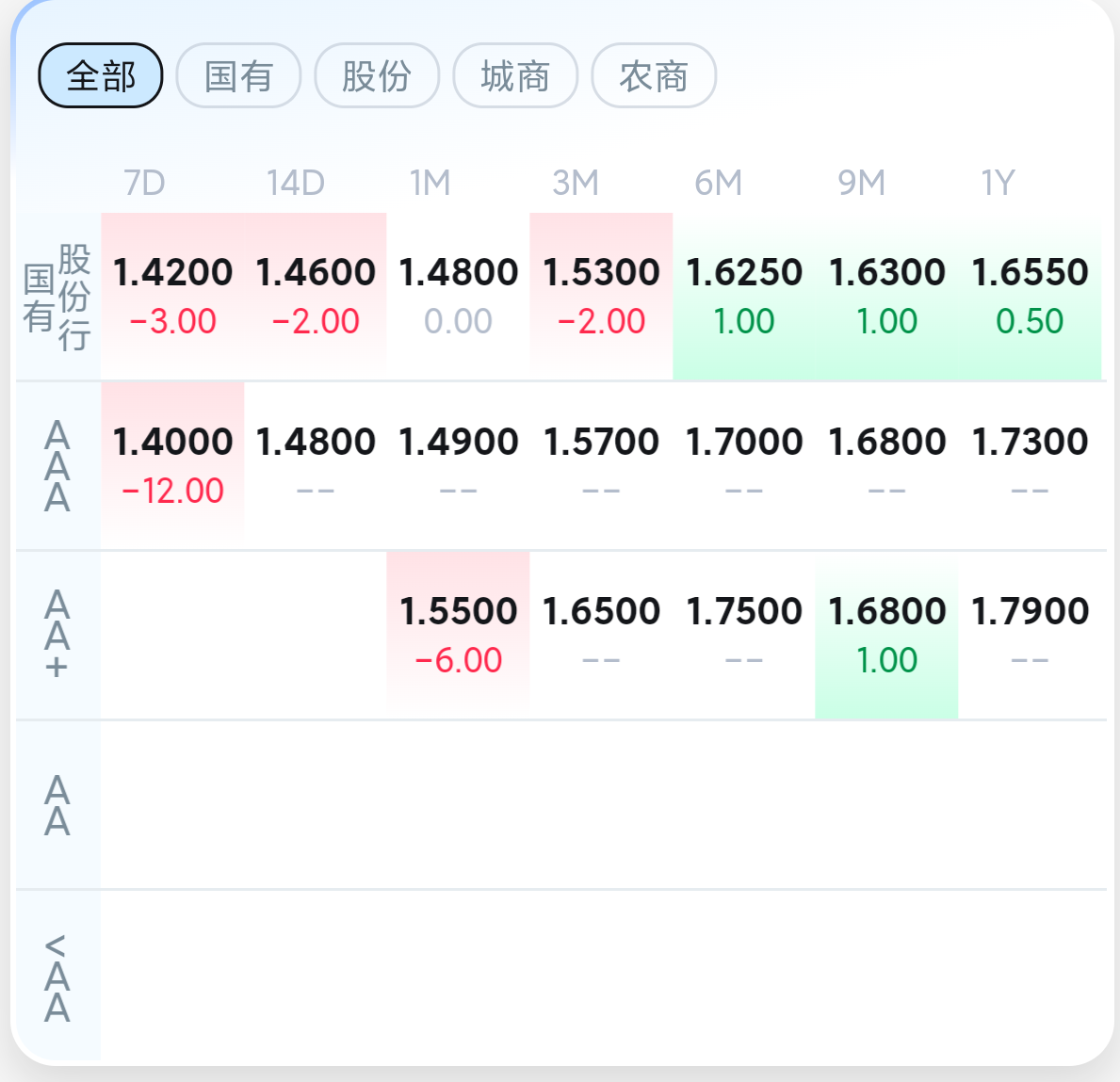Select the 全部 filter tab
This screenshot has width=1120, height=1082.
(101, 75)
